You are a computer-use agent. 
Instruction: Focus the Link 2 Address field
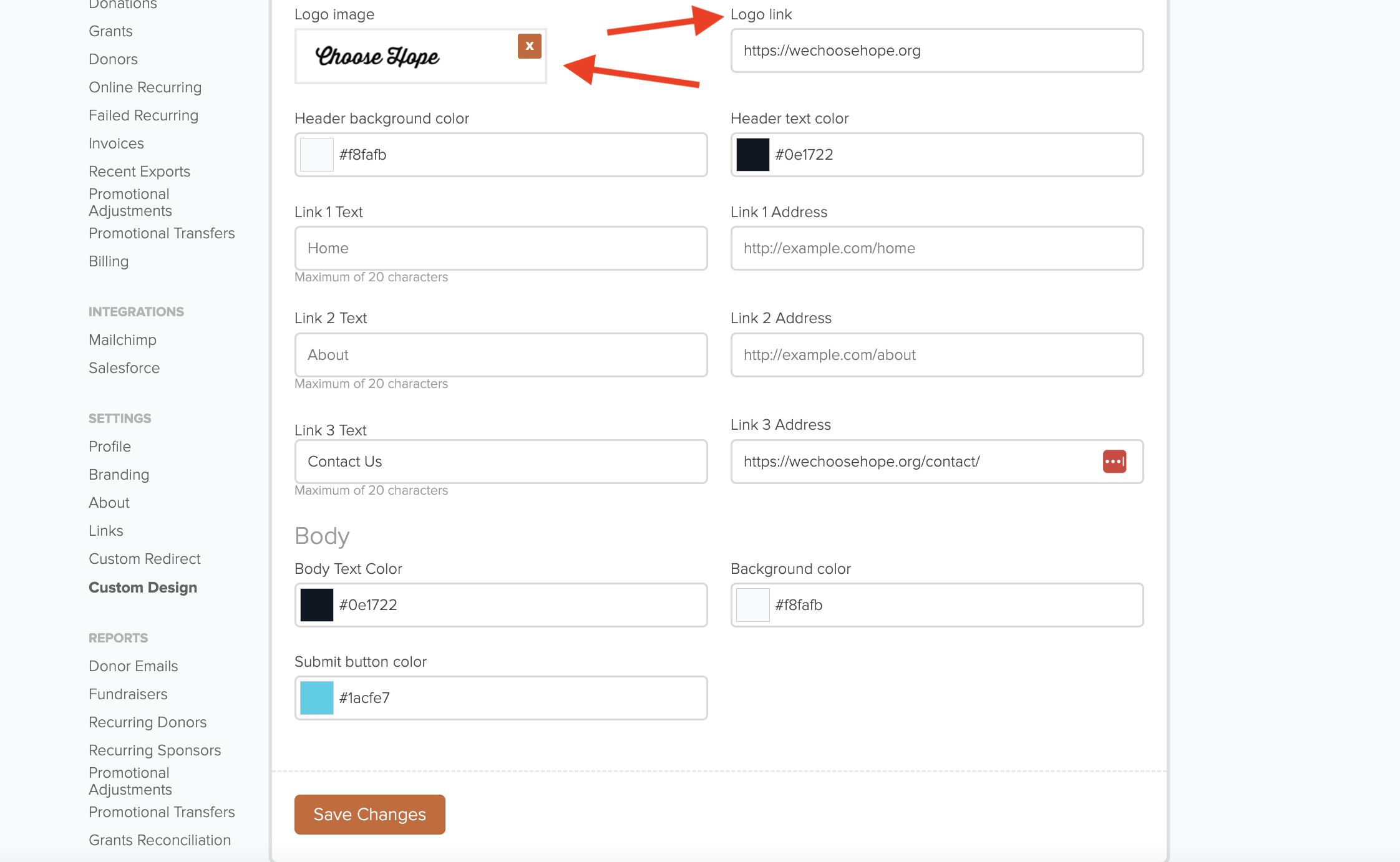pos(937,355)
